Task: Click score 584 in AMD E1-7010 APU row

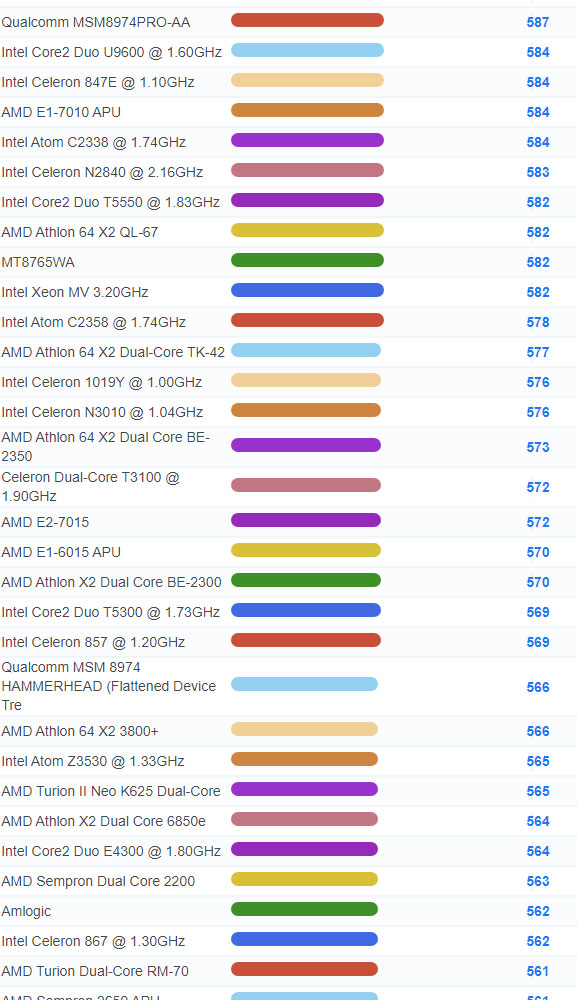Action: point(538,112)
